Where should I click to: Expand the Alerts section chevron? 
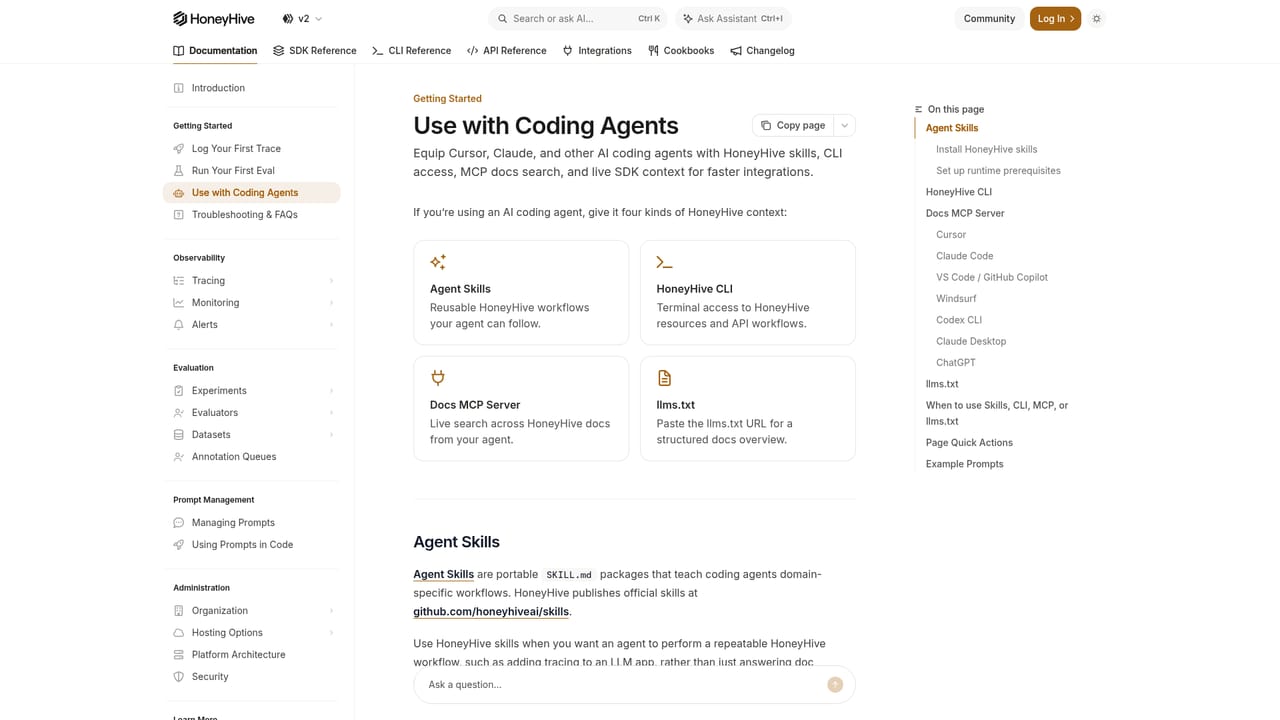[331, 325]
